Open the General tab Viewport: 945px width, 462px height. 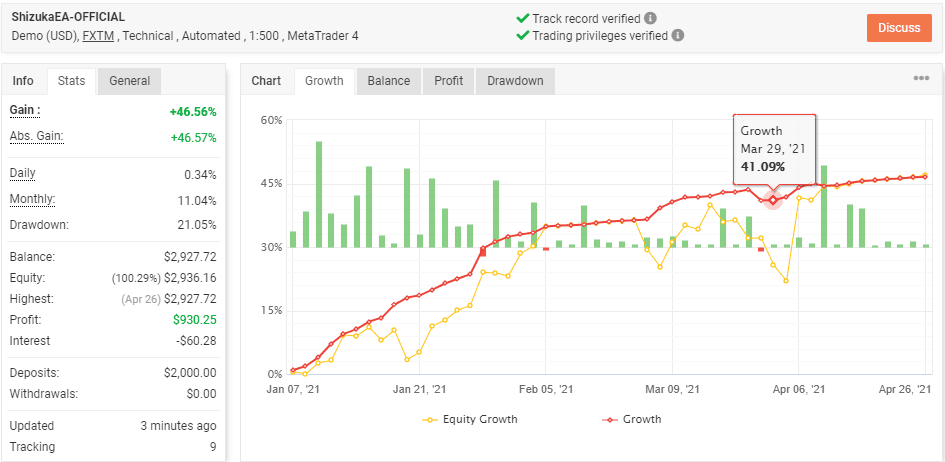coord(130,81)
